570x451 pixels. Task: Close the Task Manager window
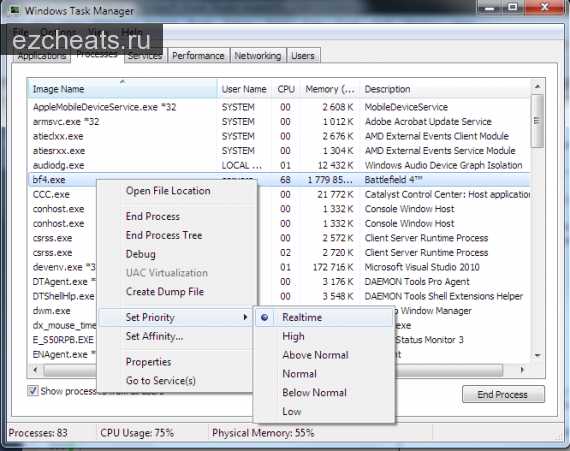pyautogui.click(x=545, y=7)
